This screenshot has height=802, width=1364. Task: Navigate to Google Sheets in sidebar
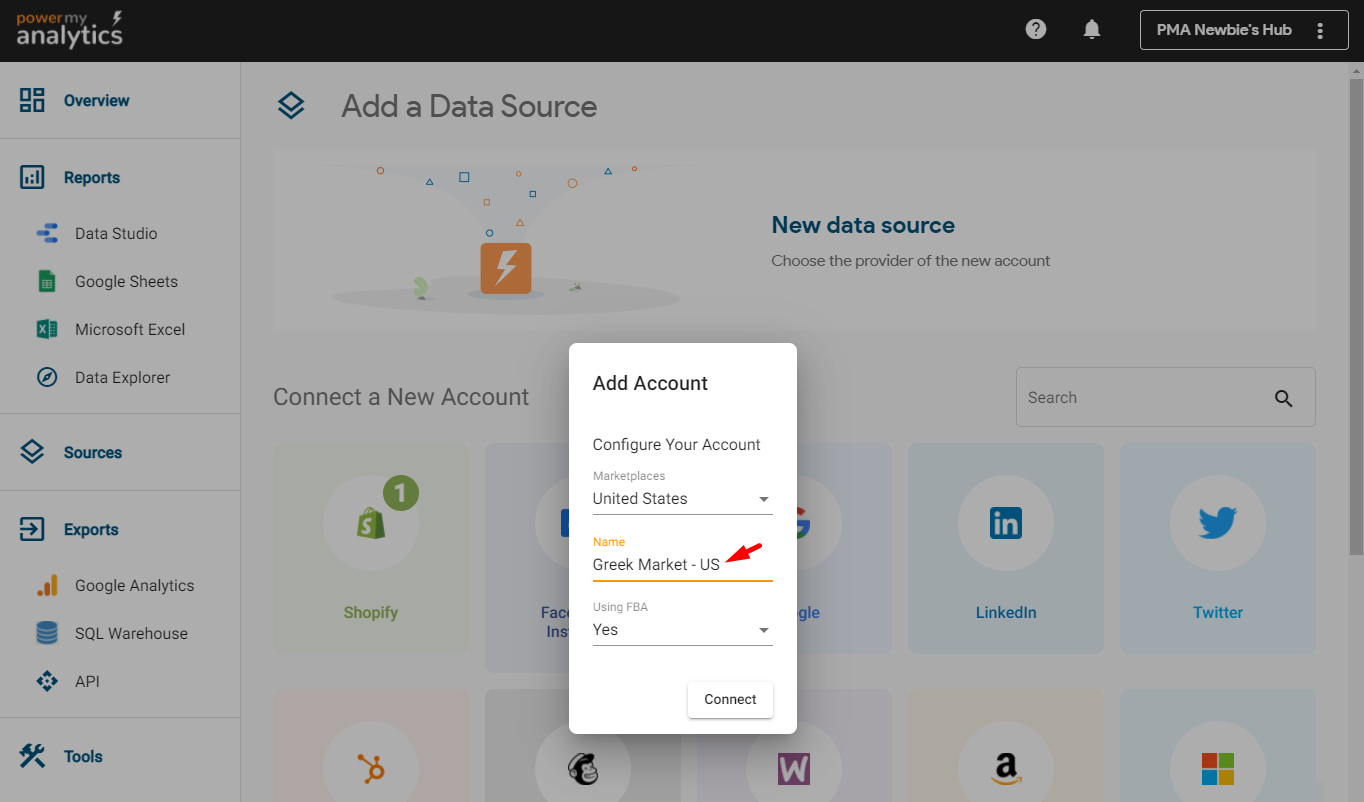click(x=126, y=282)
